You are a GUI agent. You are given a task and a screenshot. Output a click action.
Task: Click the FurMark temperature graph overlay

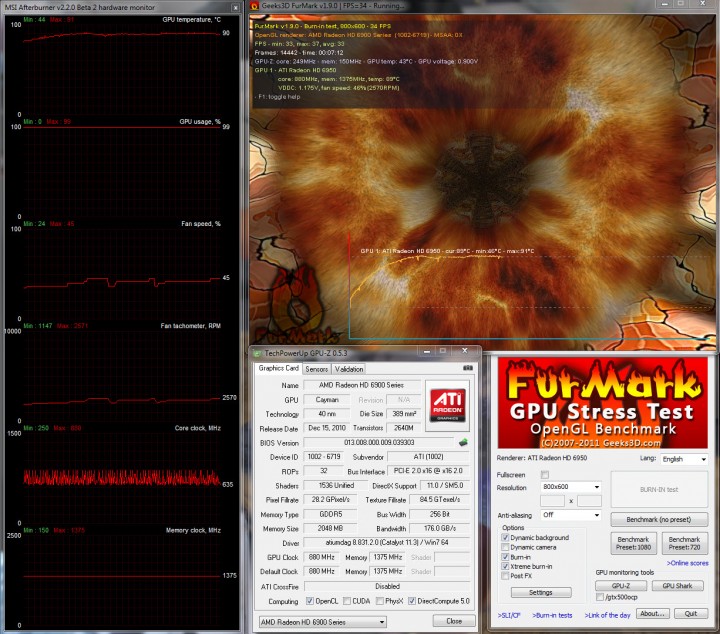click(x=529, y=288)
